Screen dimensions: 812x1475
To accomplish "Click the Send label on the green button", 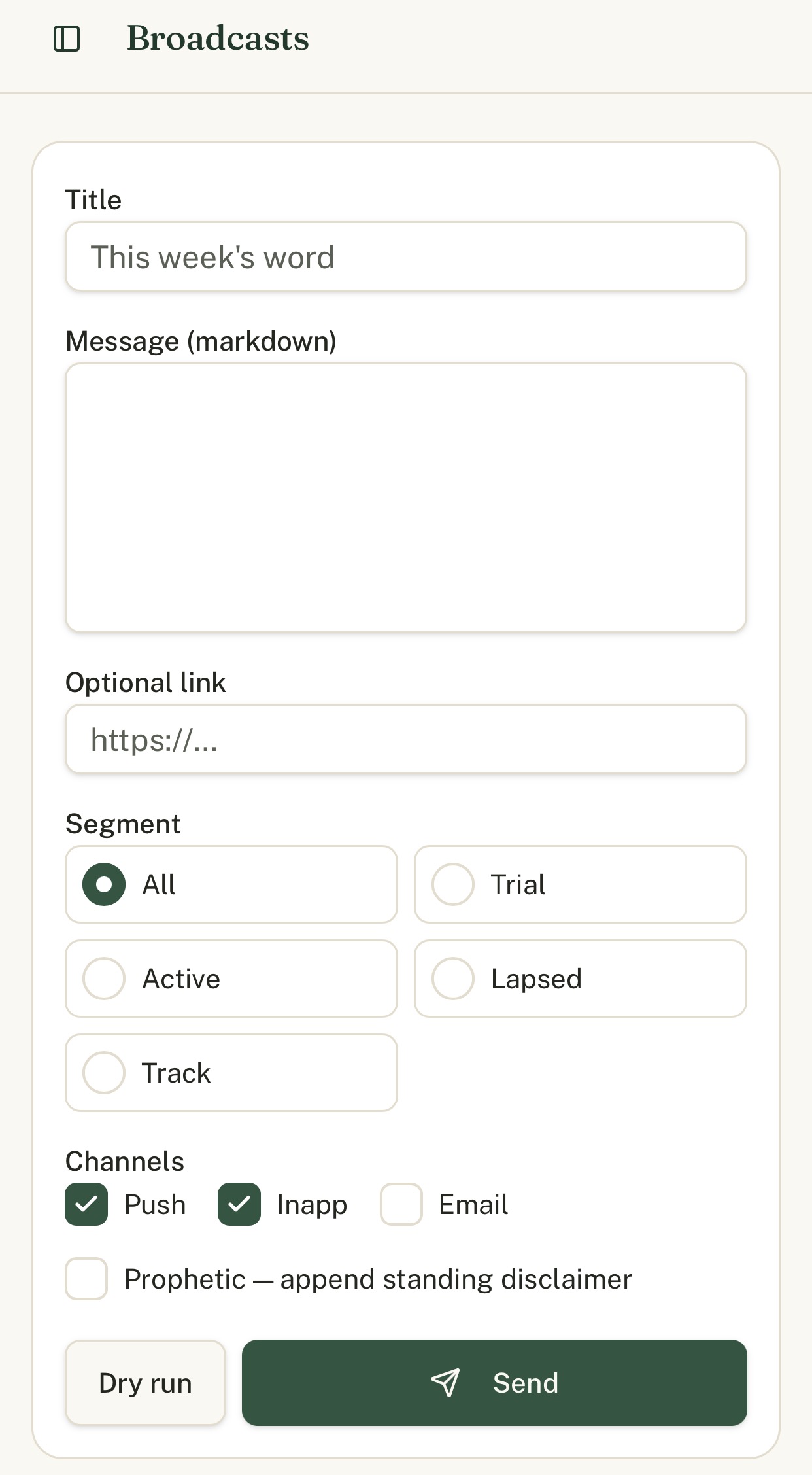I will pyautogui.click(x=526, y=1383).
